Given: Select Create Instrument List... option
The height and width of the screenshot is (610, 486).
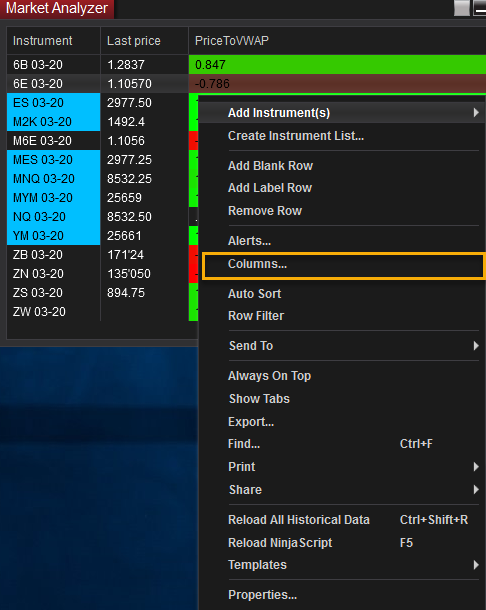Looking at the screenshot, I should pyautogui.click(x=296, y=136).
